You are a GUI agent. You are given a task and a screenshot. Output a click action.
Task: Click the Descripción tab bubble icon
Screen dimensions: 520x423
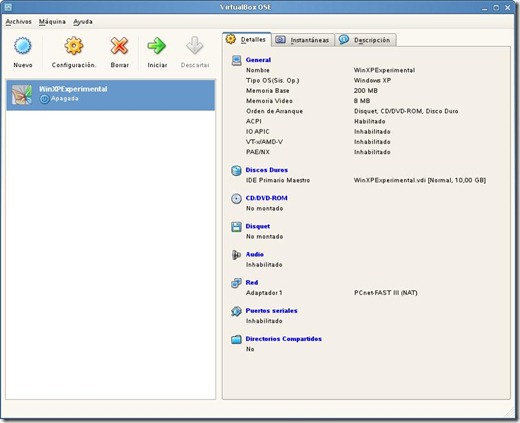click(x=344, y=39)
